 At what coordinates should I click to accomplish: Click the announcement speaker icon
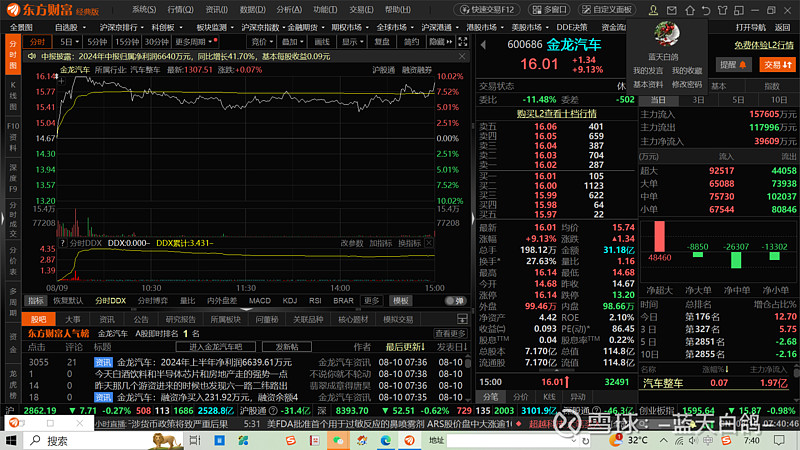click(32, 56)
